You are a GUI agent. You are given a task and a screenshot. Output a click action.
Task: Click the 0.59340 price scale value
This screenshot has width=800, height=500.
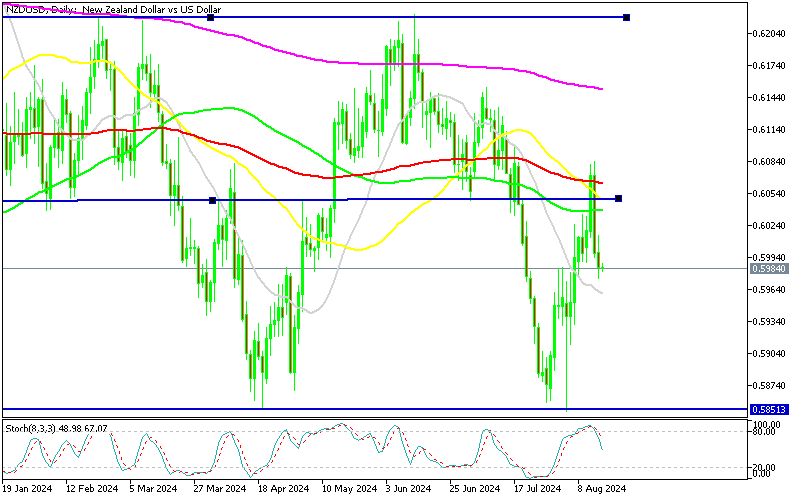point(770,321)
